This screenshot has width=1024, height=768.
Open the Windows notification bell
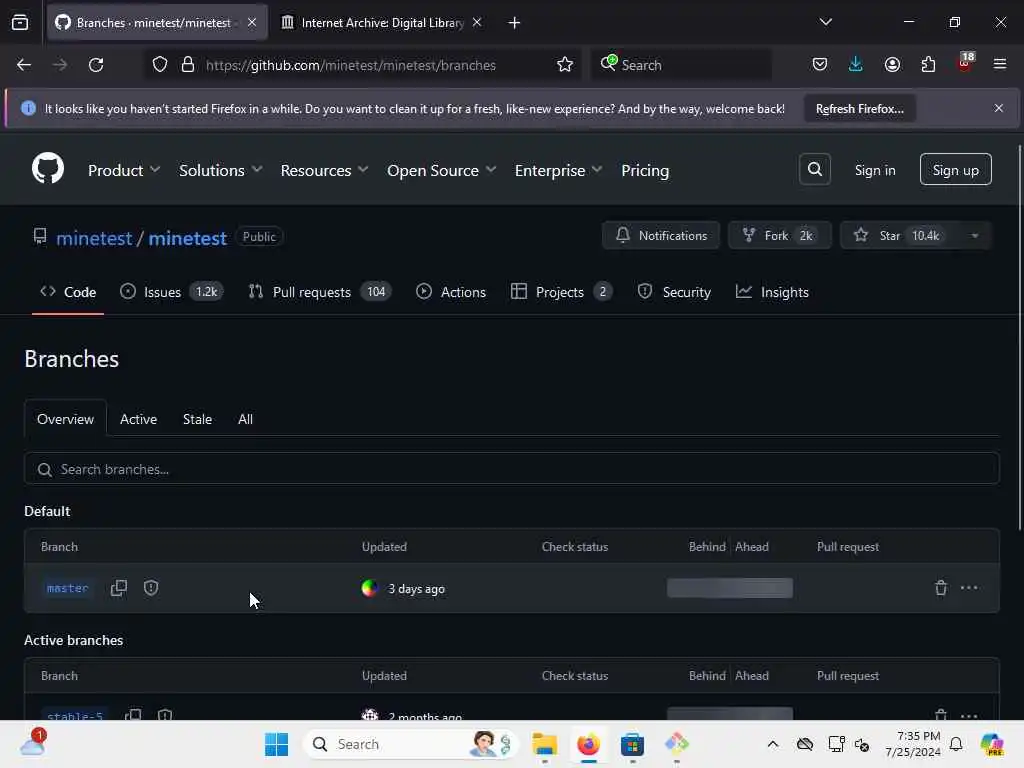click(x=955, y=744)
